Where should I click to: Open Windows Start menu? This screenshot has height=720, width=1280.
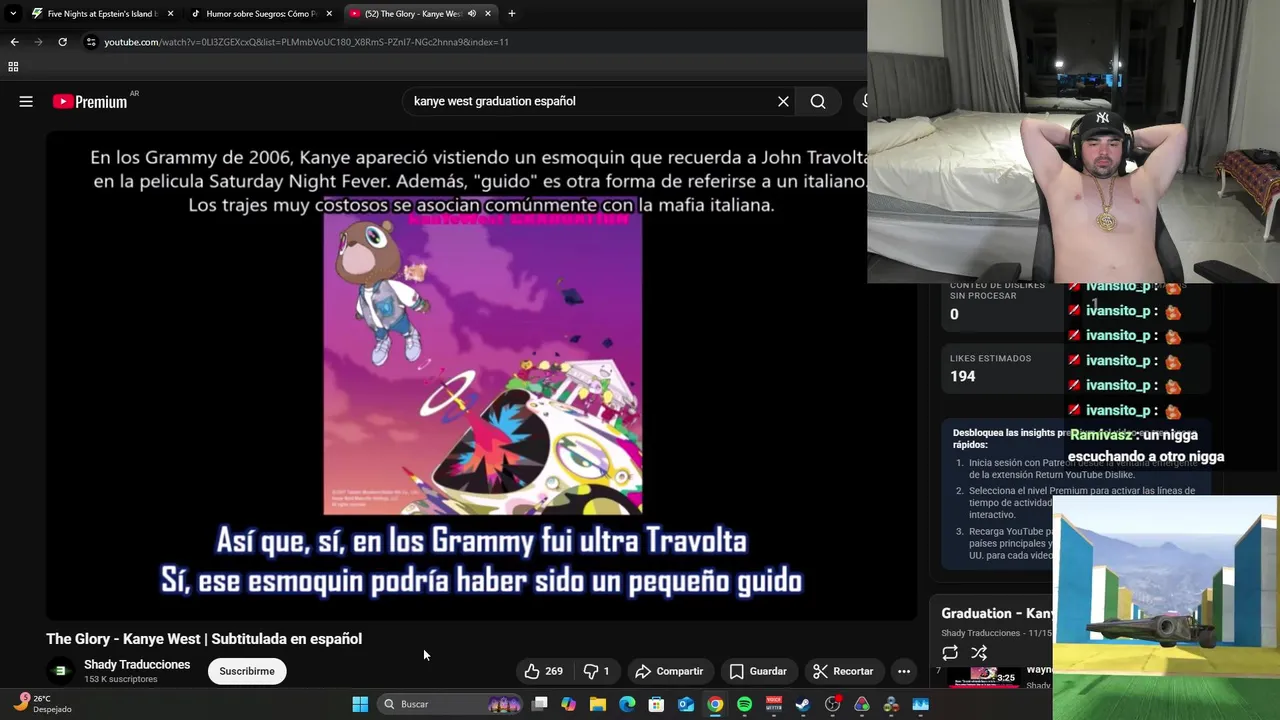click(360, 704)
